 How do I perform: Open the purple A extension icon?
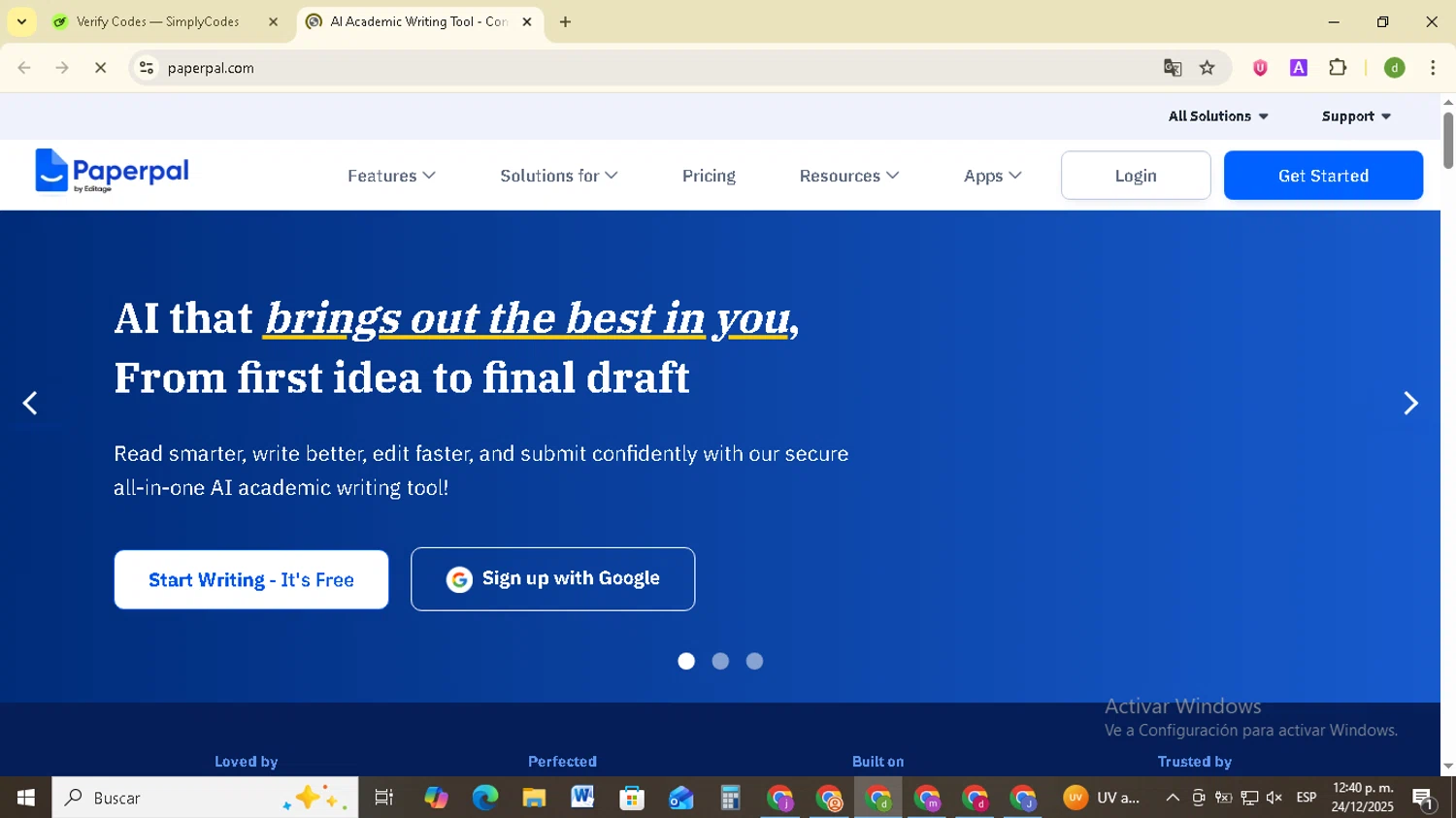pos(1299,68)
